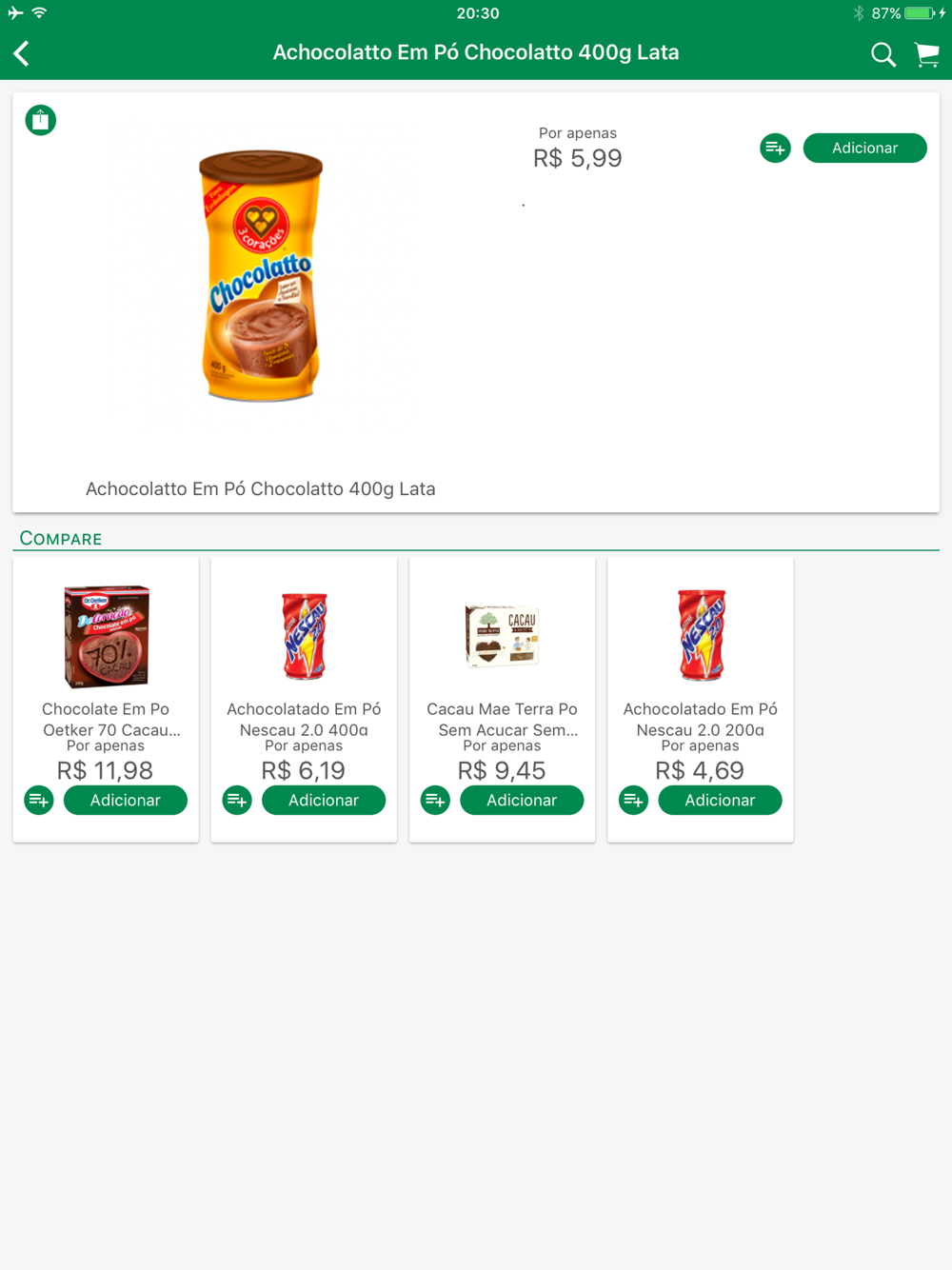Open the shopping cart icon
952x1270 pixels.
pos(927,54)
